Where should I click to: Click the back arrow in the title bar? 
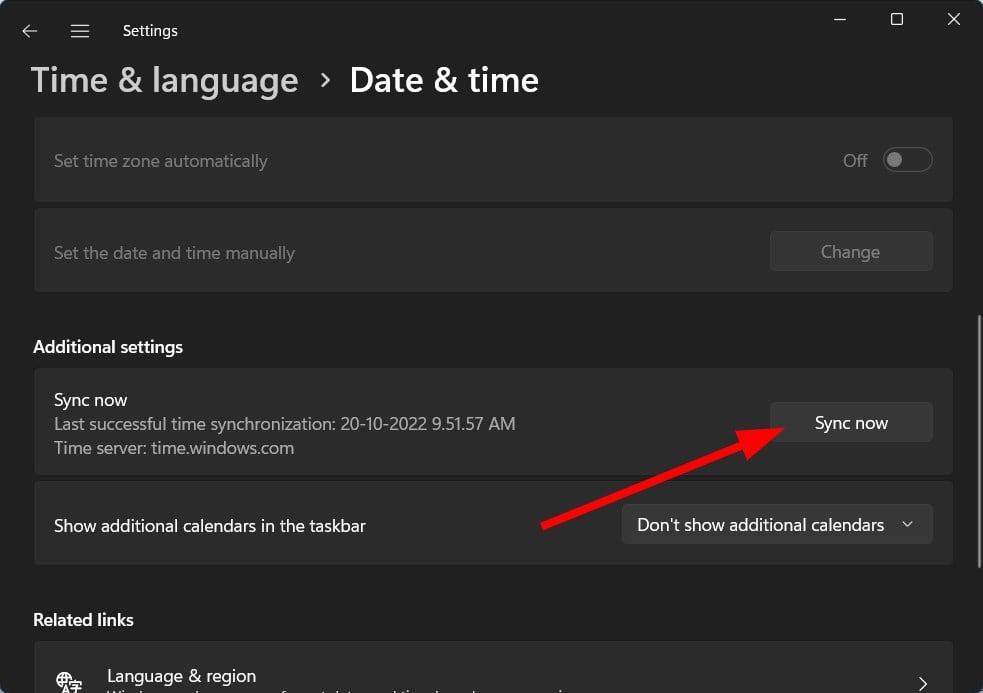30,31
